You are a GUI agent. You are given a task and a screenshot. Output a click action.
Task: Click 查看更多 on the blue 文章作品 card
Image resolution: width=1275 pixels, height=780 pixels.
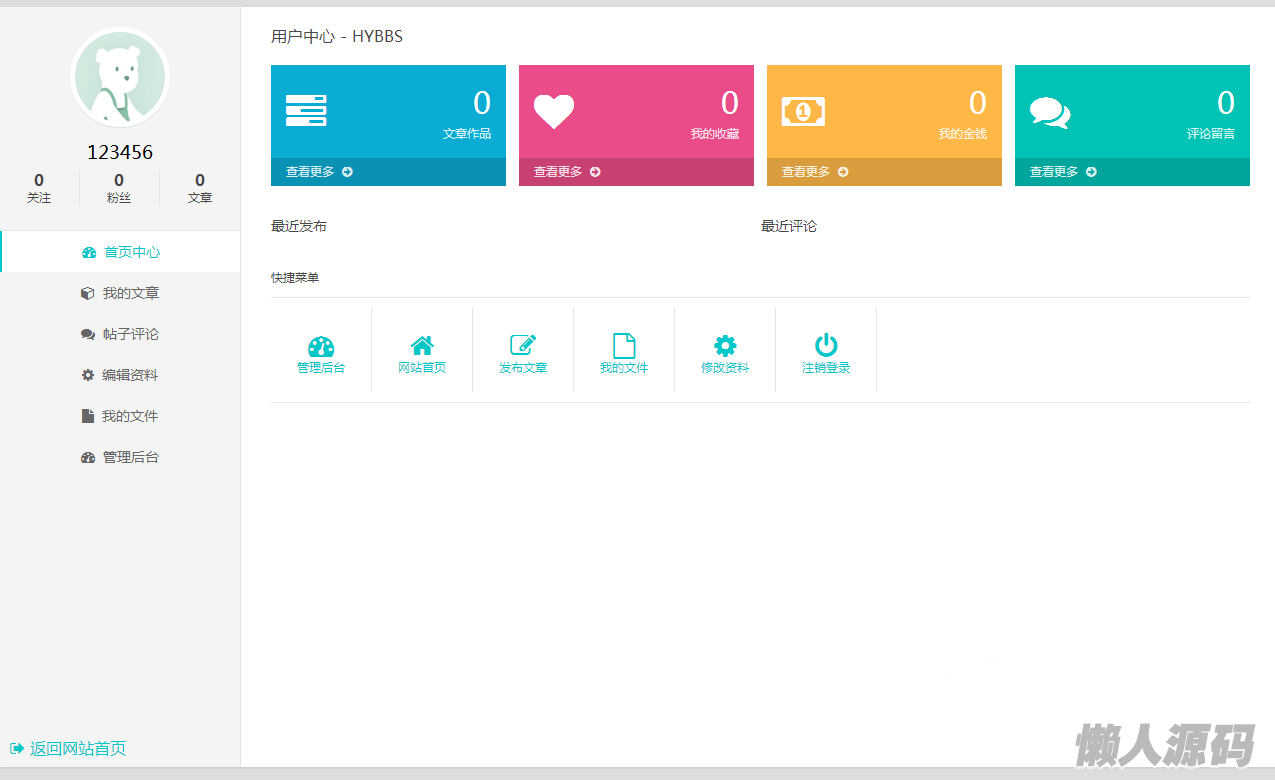319,172
